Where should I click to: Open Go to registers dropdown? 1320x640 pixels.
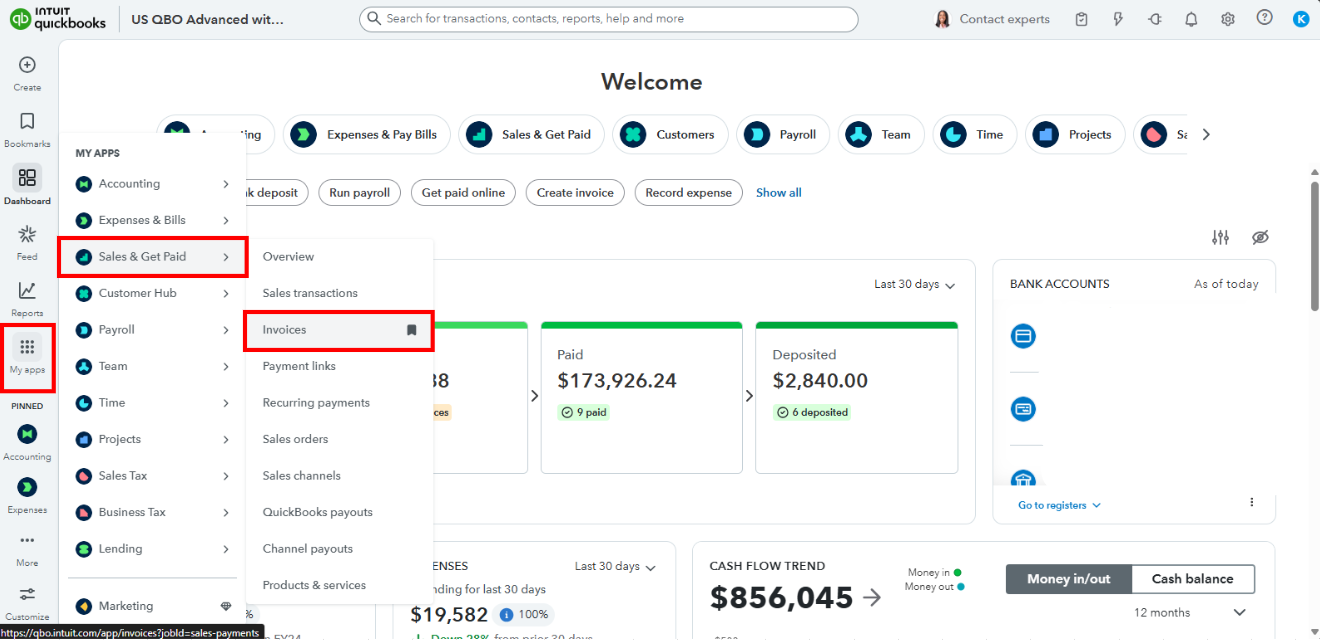(x=1059, y=506)
